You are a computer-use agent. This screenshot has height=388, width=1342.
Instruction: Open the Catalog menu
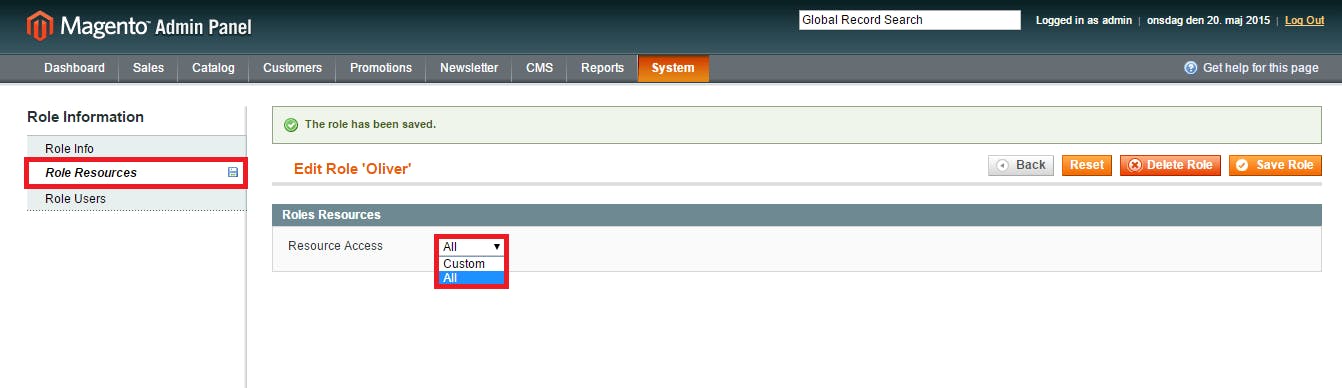click(x=213, y=68)
